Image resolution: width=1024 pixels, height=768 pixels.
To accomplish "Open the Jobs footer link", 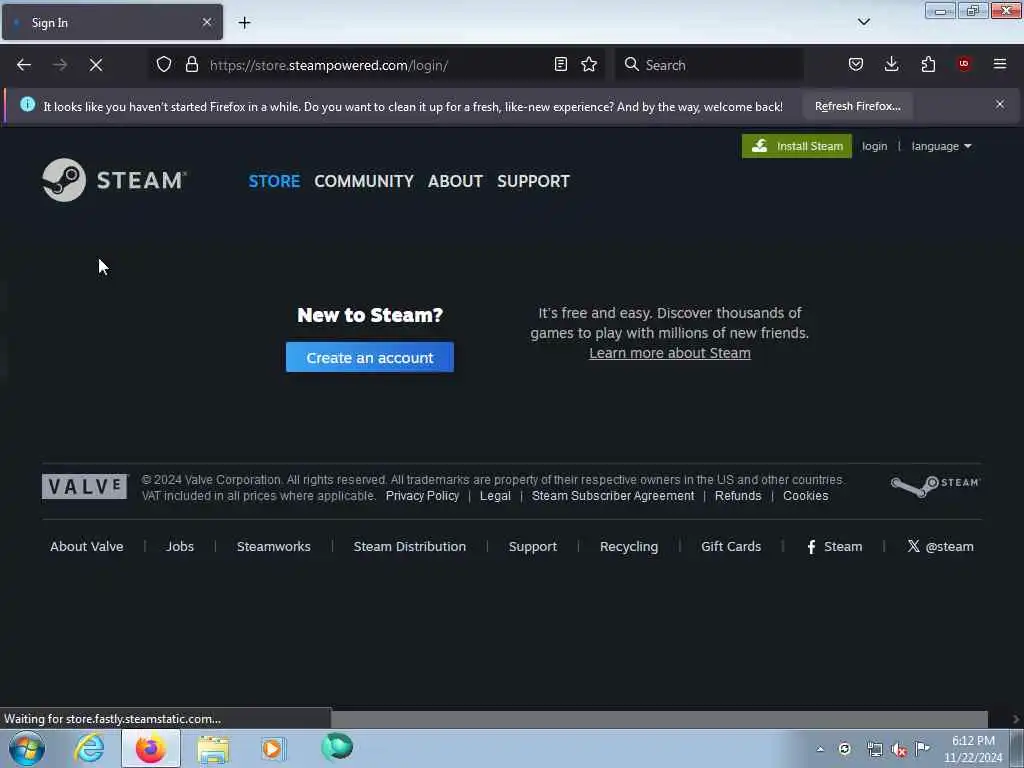I will coord(180,547).
